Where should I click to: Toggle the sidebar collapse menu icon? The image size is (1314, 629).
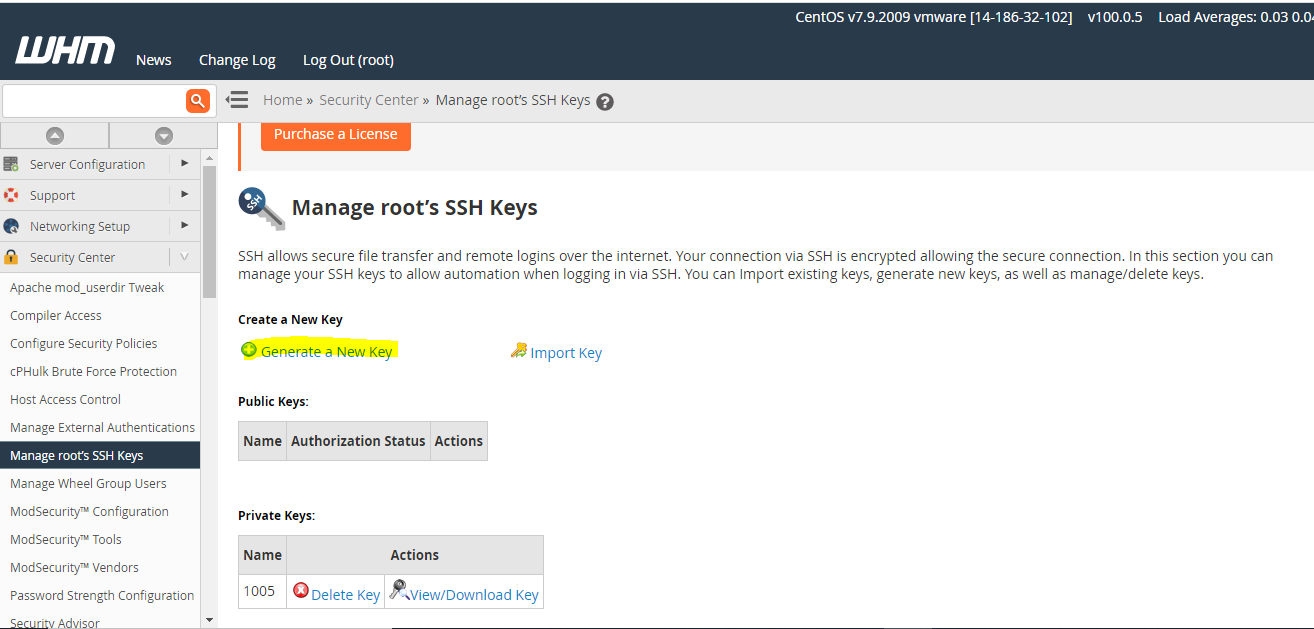237,100
